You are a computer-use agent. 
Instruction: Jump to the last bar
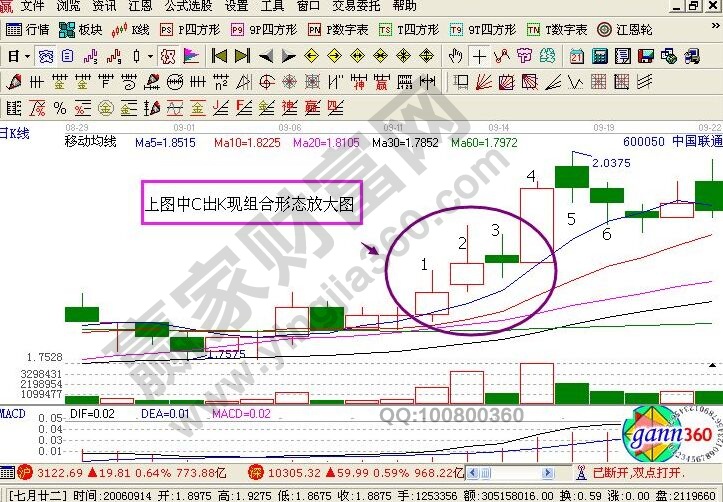pyautogui.click(x=243, y=57)
